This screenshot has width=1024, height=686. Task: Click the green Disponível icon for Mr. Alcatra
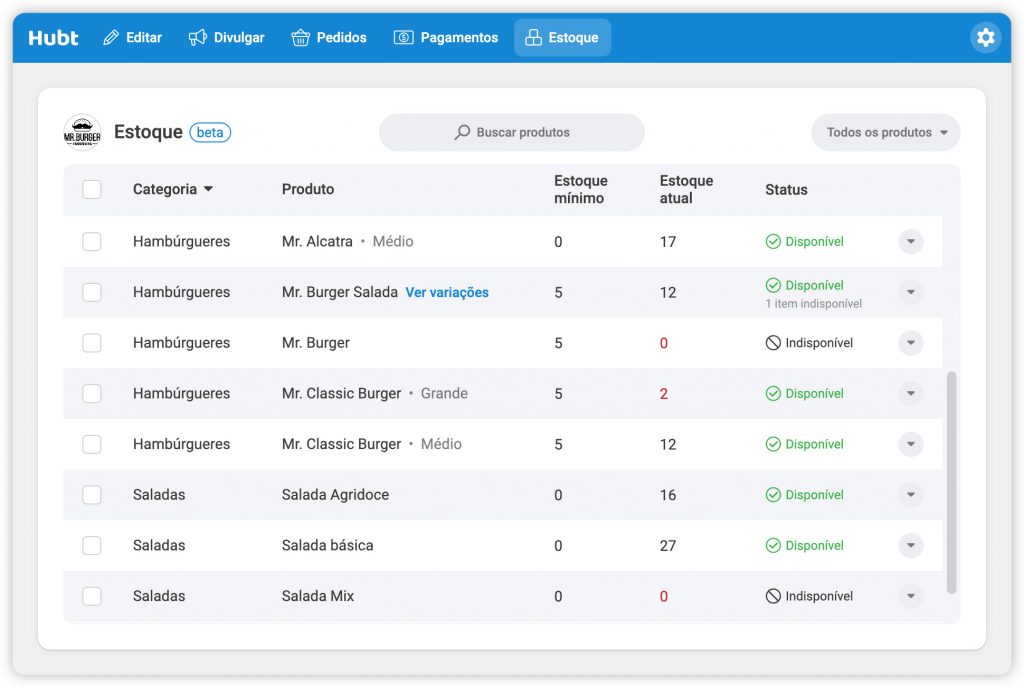773,242
